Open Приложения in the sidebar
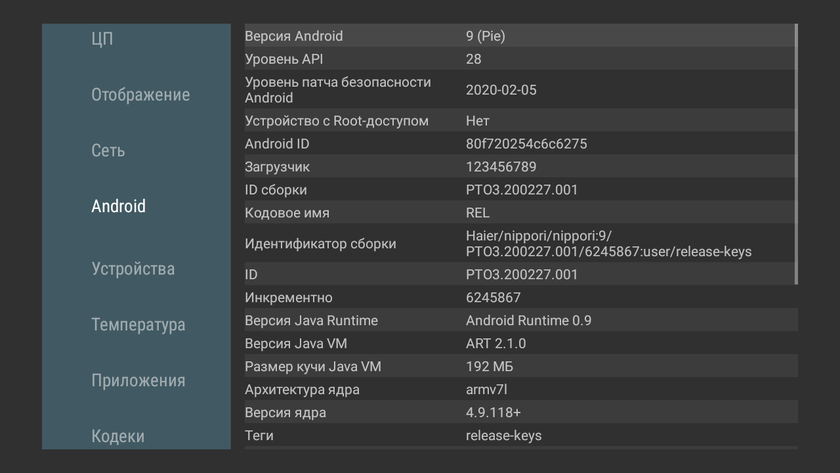This screenshot has height=473, width=840. (x=138, y=381)
